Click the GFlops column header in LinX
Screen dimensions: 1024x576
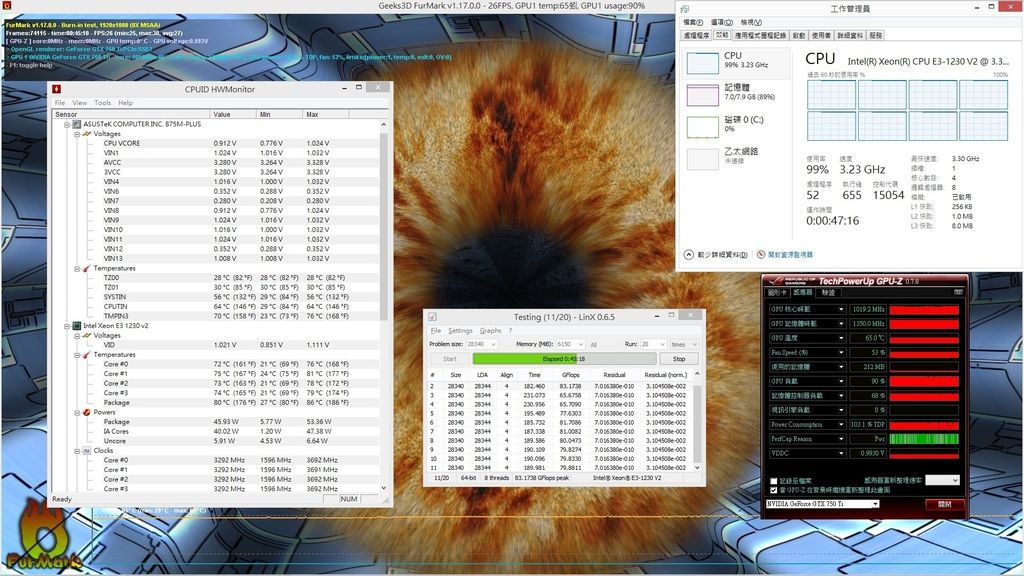[571, 375]
